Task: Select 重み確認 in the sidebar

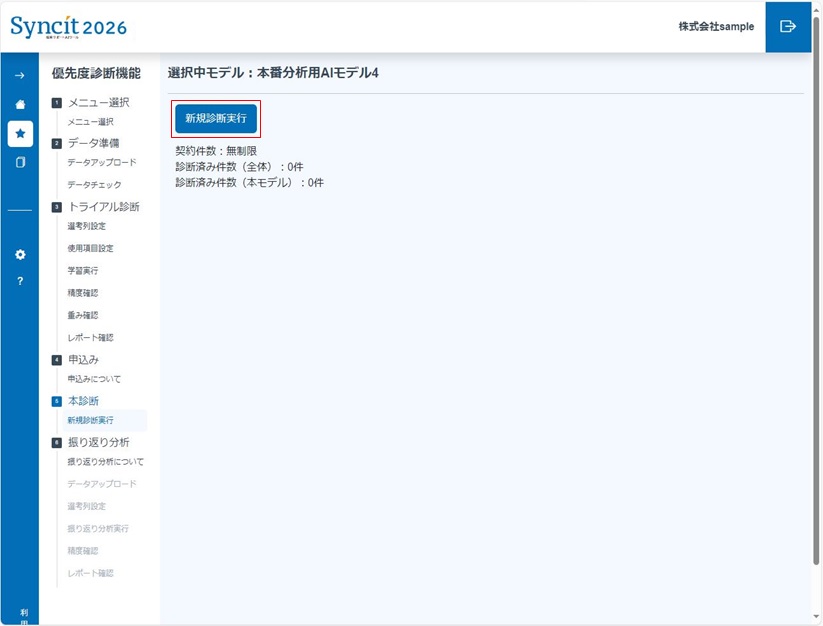Action: click(84, 314)
